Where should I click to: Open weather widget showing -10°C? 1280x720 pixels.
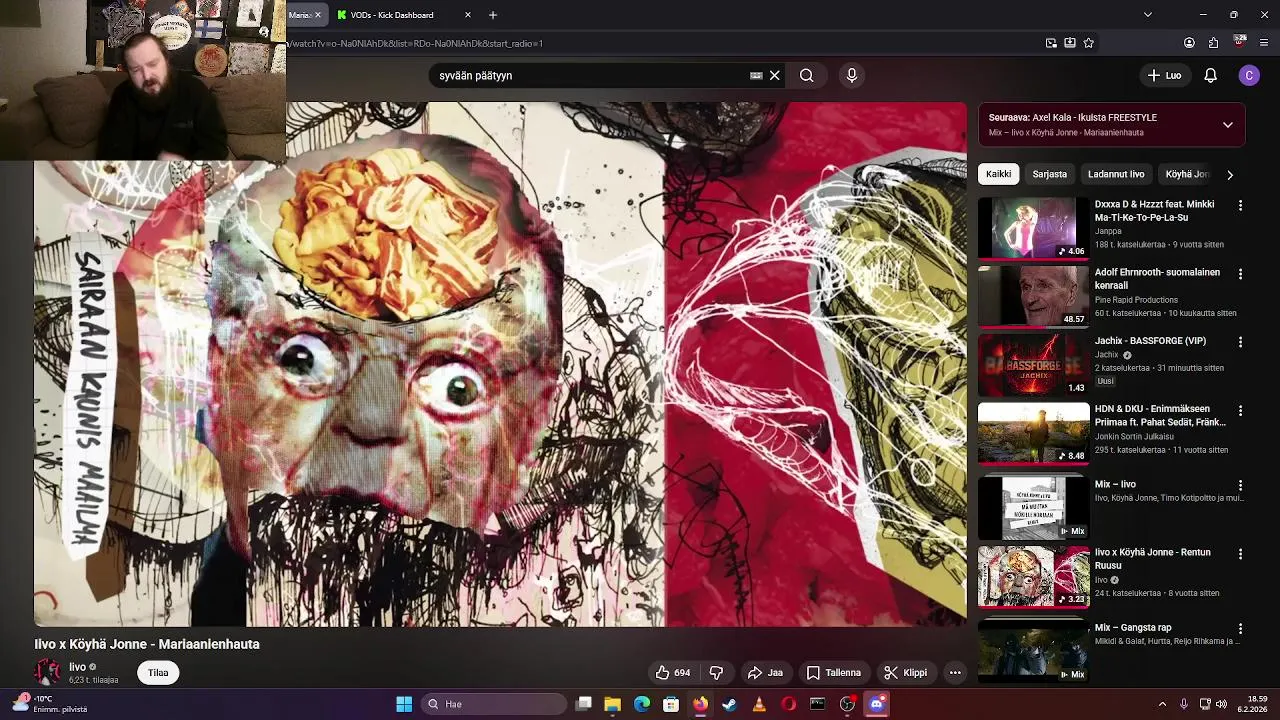(x=48, y=704)
